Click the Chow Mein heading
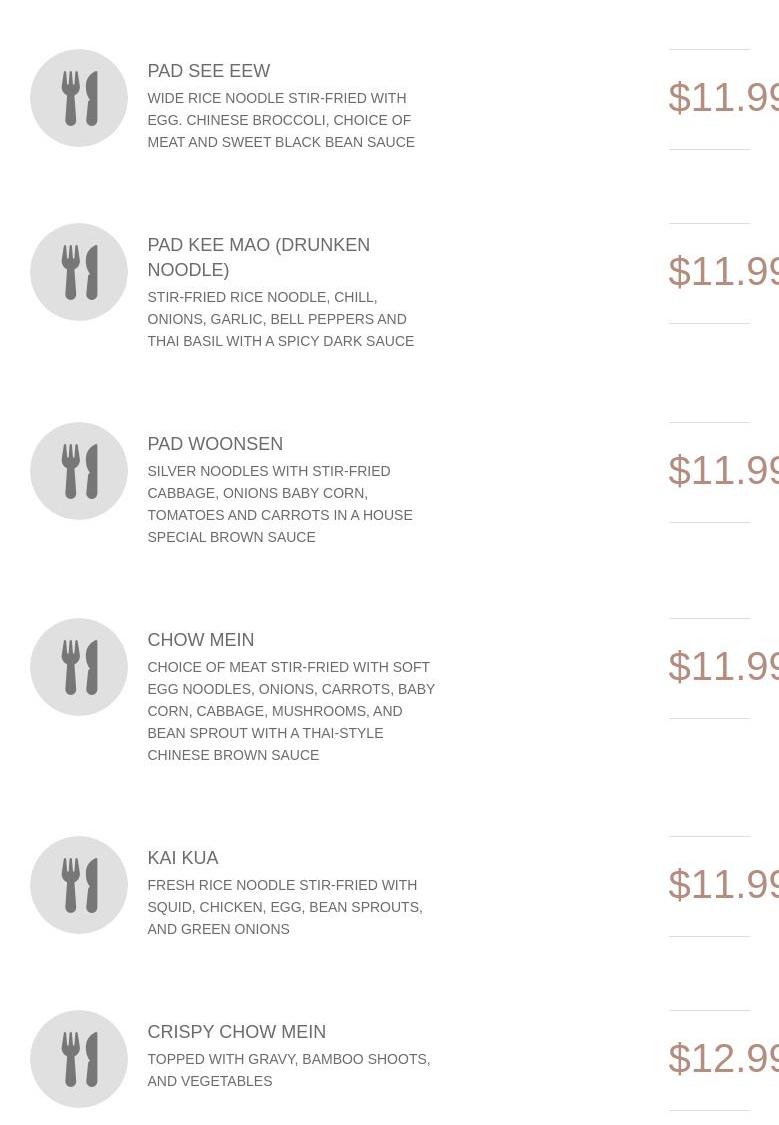Viewport: 779px width, 1125px height. [x=200, y=640]
